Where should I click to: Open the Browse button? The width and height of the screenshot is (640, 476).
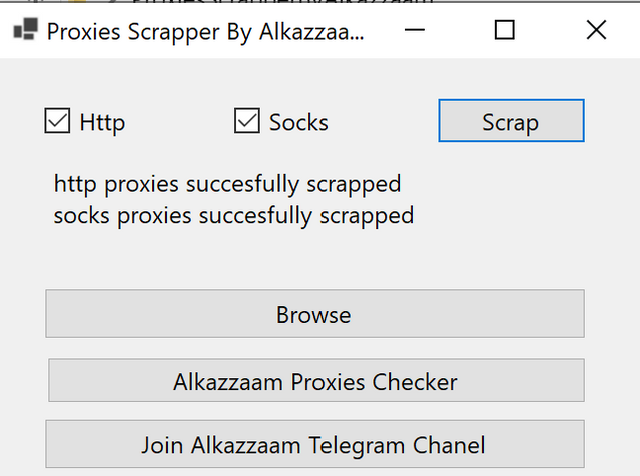tap(314, 314)
